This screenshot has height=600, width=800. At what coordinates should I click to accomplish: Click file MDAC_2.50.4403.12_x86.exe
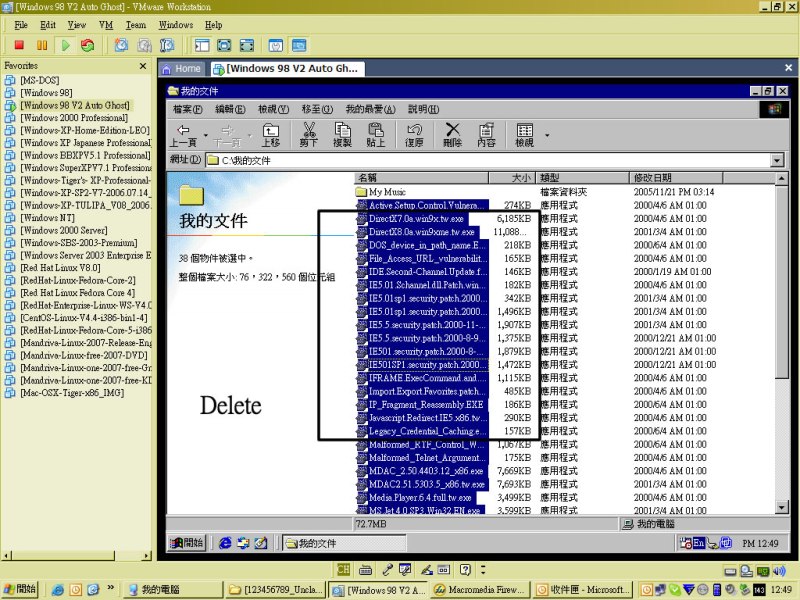pos(425,470)
